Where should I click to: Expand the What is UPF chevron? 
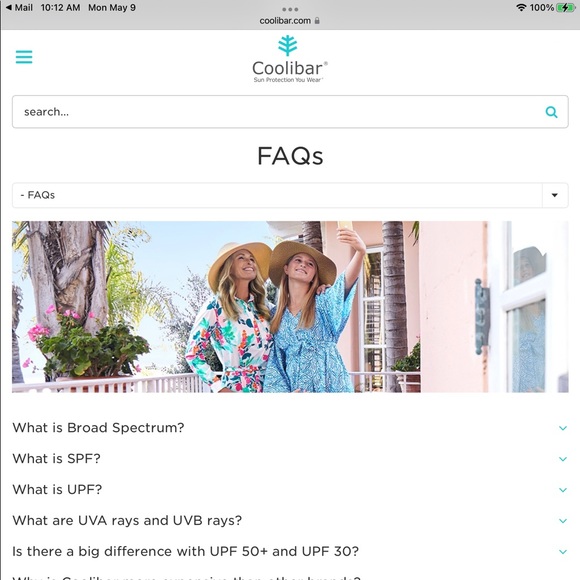click(563, 490)
